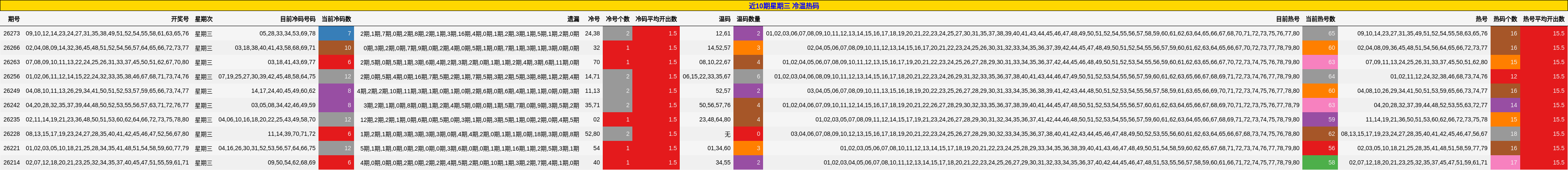Click cold codes 11,14,39,70,71,72
The image size is (1568, 170).
click(291, 134)
